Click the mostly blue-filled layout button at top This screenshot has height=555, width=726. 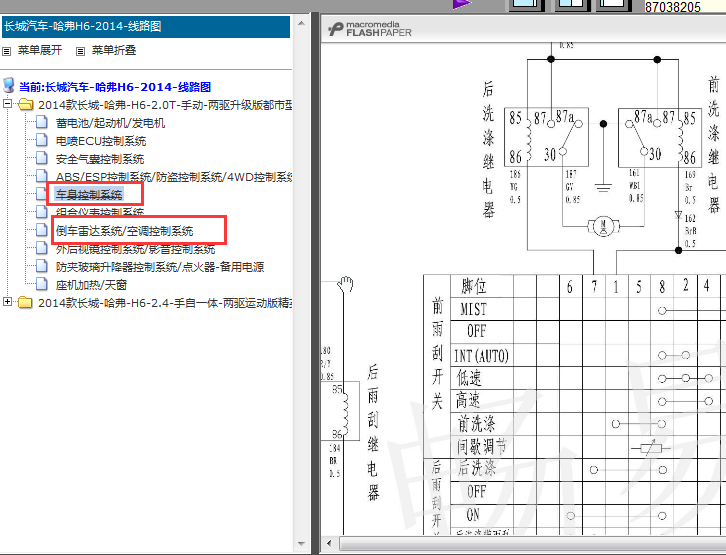[x=527, y=5]
